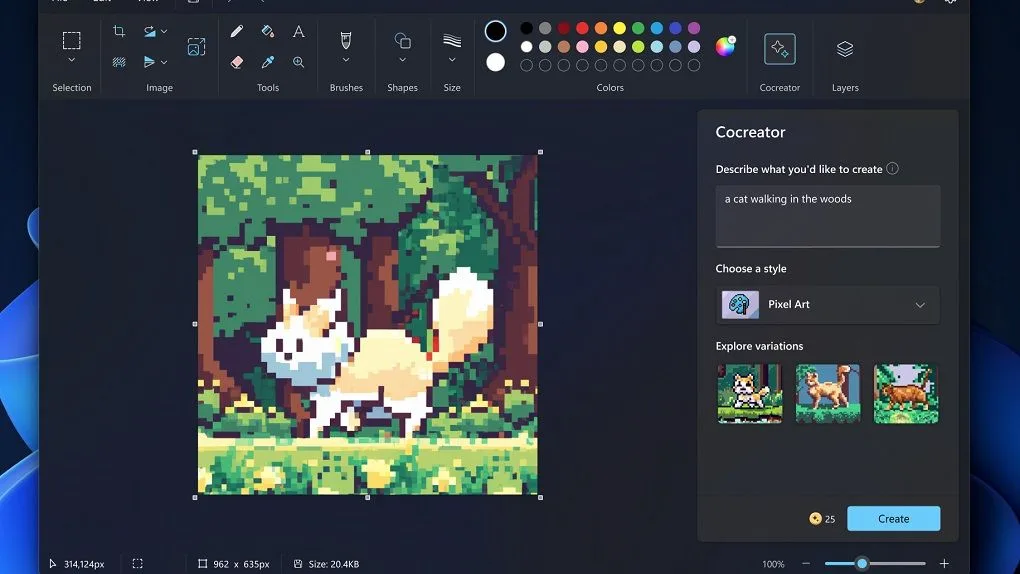Choose the third variation with the brown cat
This screenshot has width=1020, height=574.
[906, 394]
